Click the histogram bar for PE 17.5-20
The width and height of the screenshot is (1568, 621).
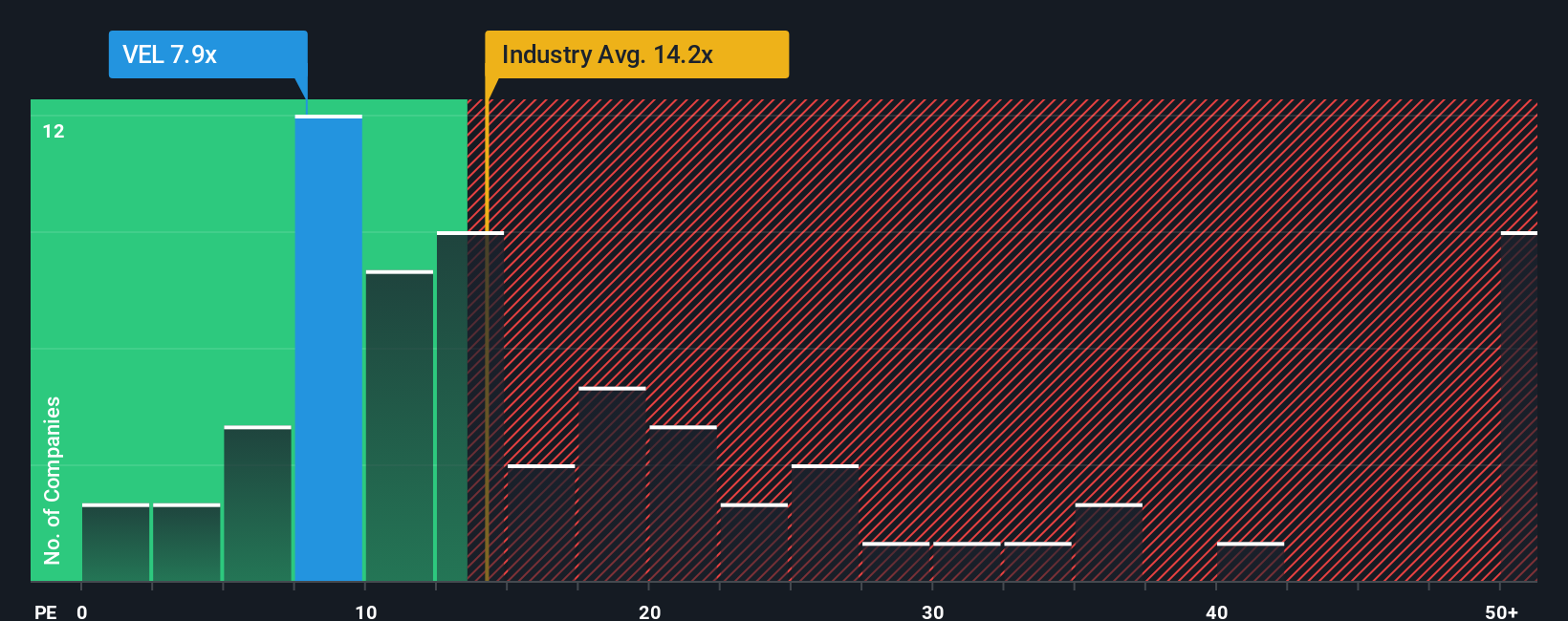coord(612,483)
